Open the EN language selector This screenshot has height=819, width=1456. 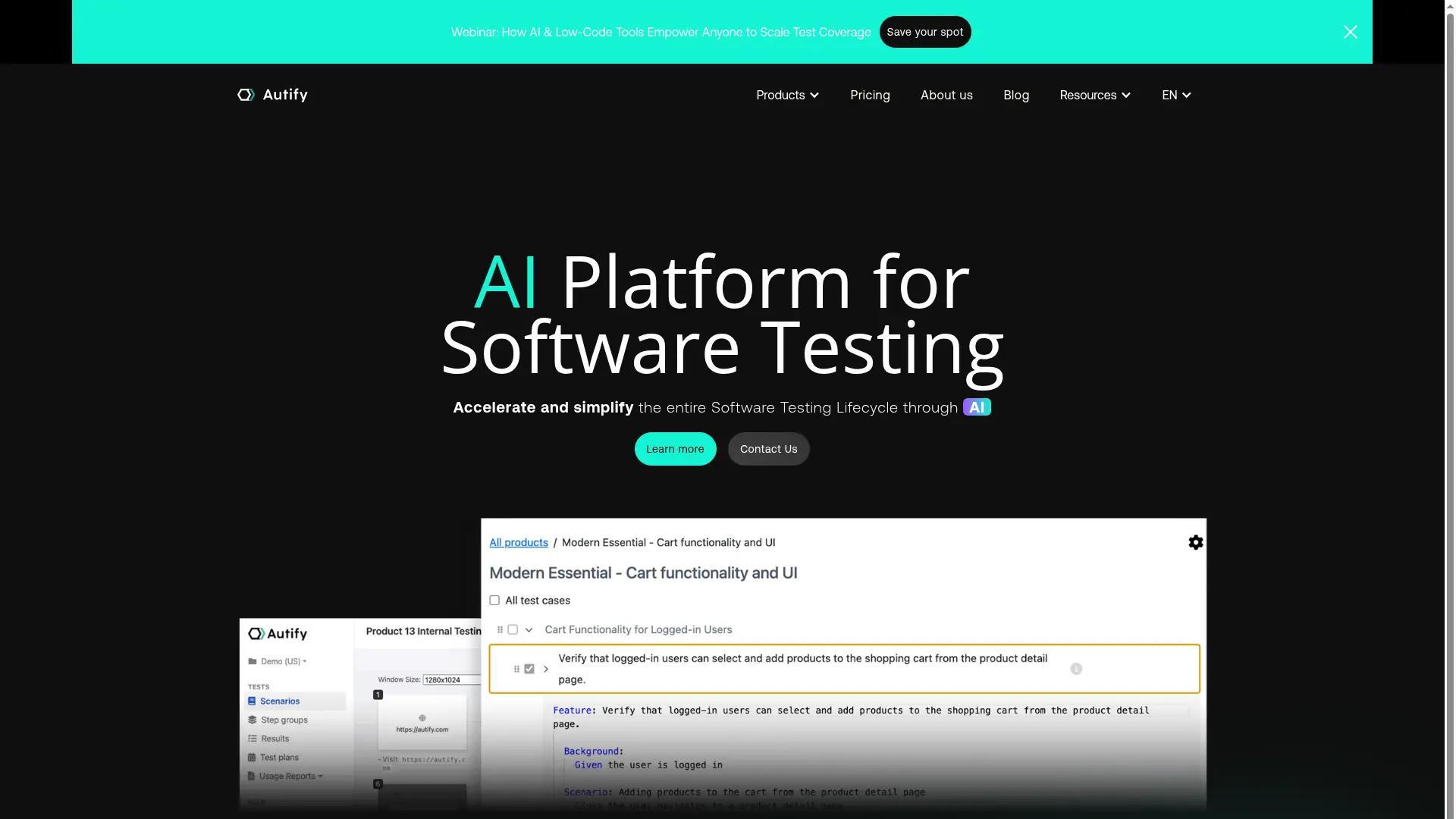click(1175, 95)
